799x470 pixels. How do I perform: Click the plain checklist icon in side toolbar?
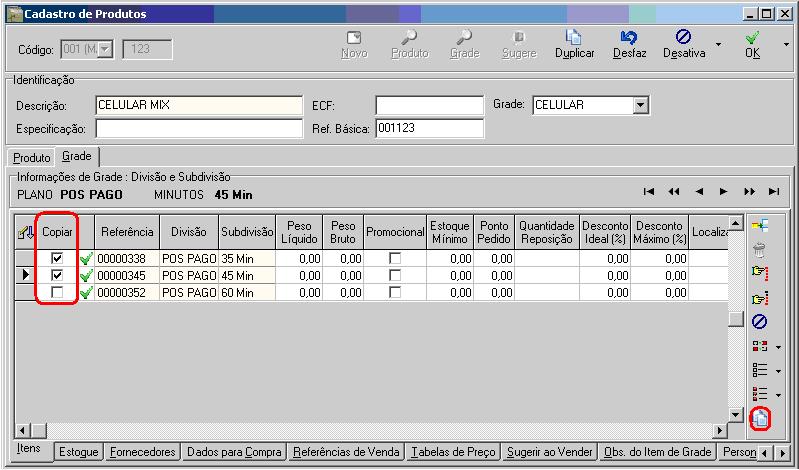(760, 370)
